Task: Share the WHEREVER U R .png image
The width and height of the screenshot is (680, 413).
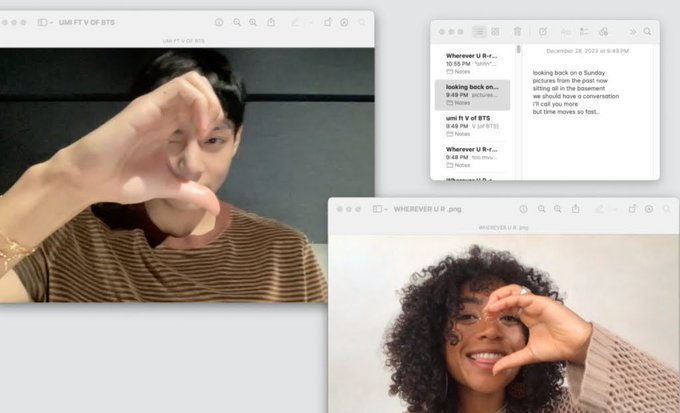Action: [x=575, y=209]
